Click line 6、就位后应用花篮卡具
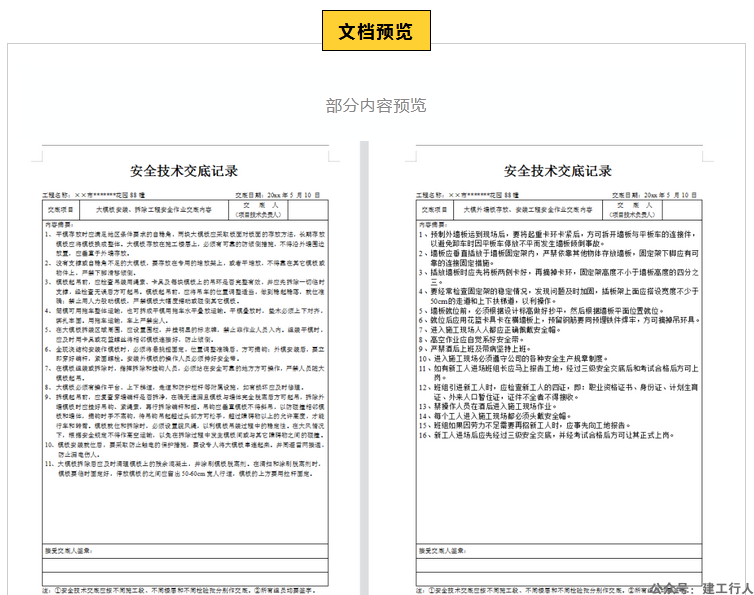The height and width of the screenshot is (595, 754). coord(559,320)
